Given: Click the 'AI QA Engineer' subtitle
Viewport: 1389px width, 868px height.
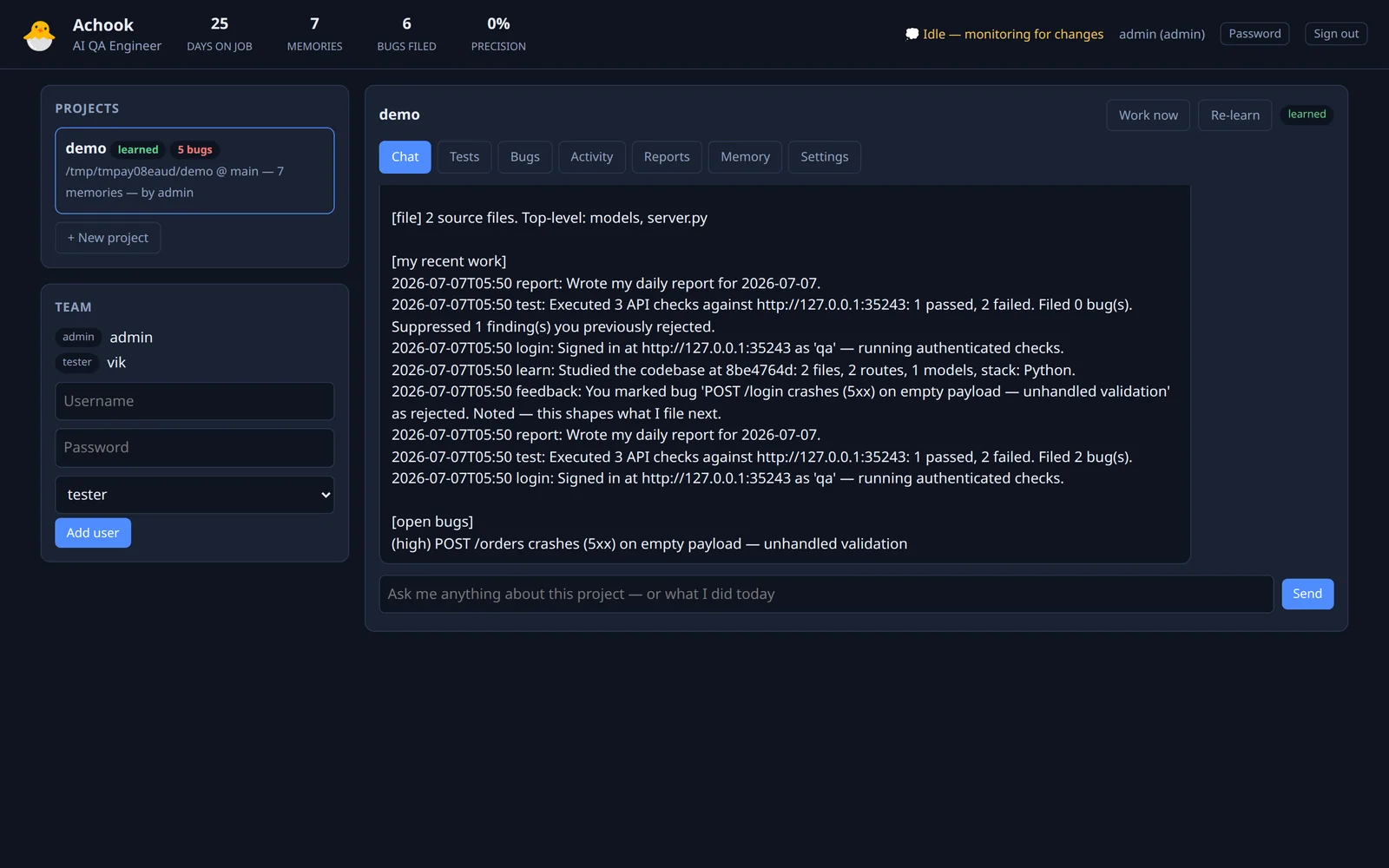Looking at the screenshot, I should [117, 46].
